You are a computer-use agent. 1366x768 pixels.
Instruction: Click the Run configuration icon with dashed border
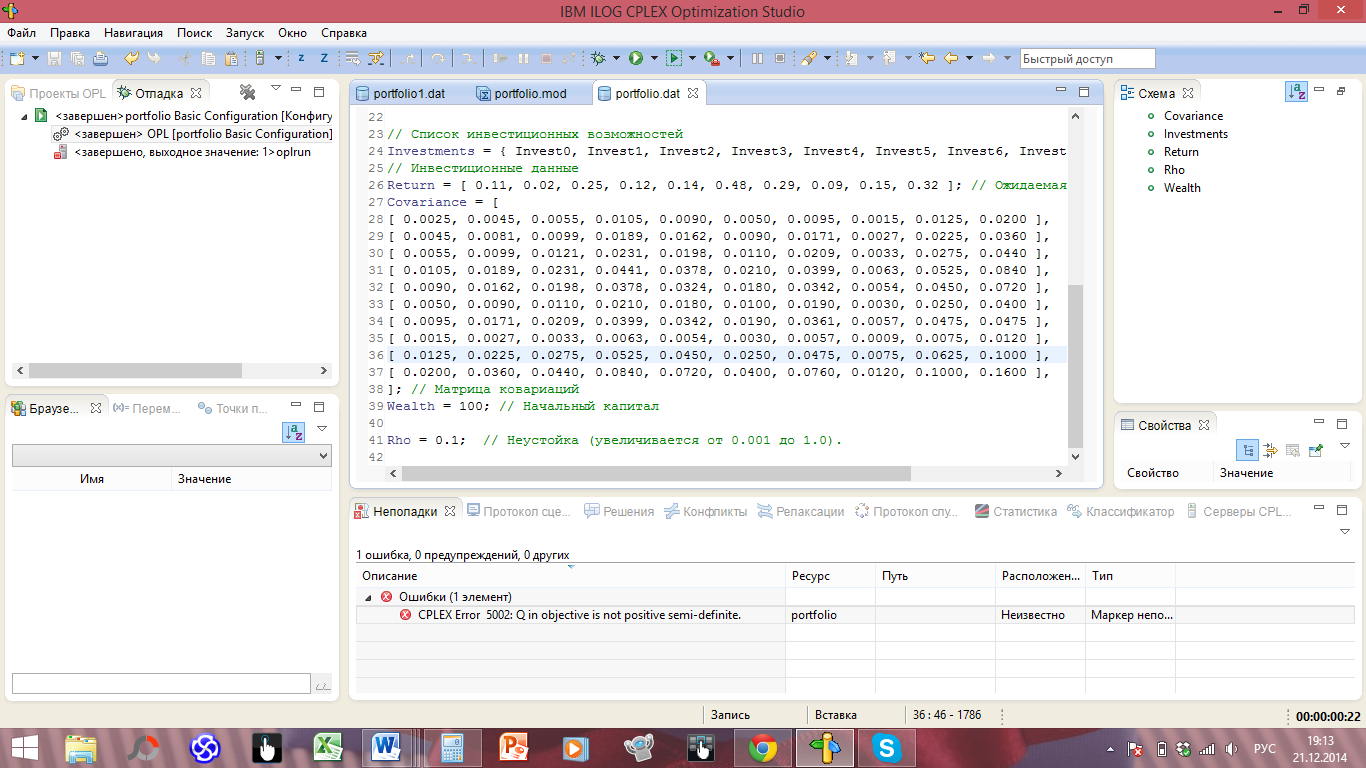674,59
